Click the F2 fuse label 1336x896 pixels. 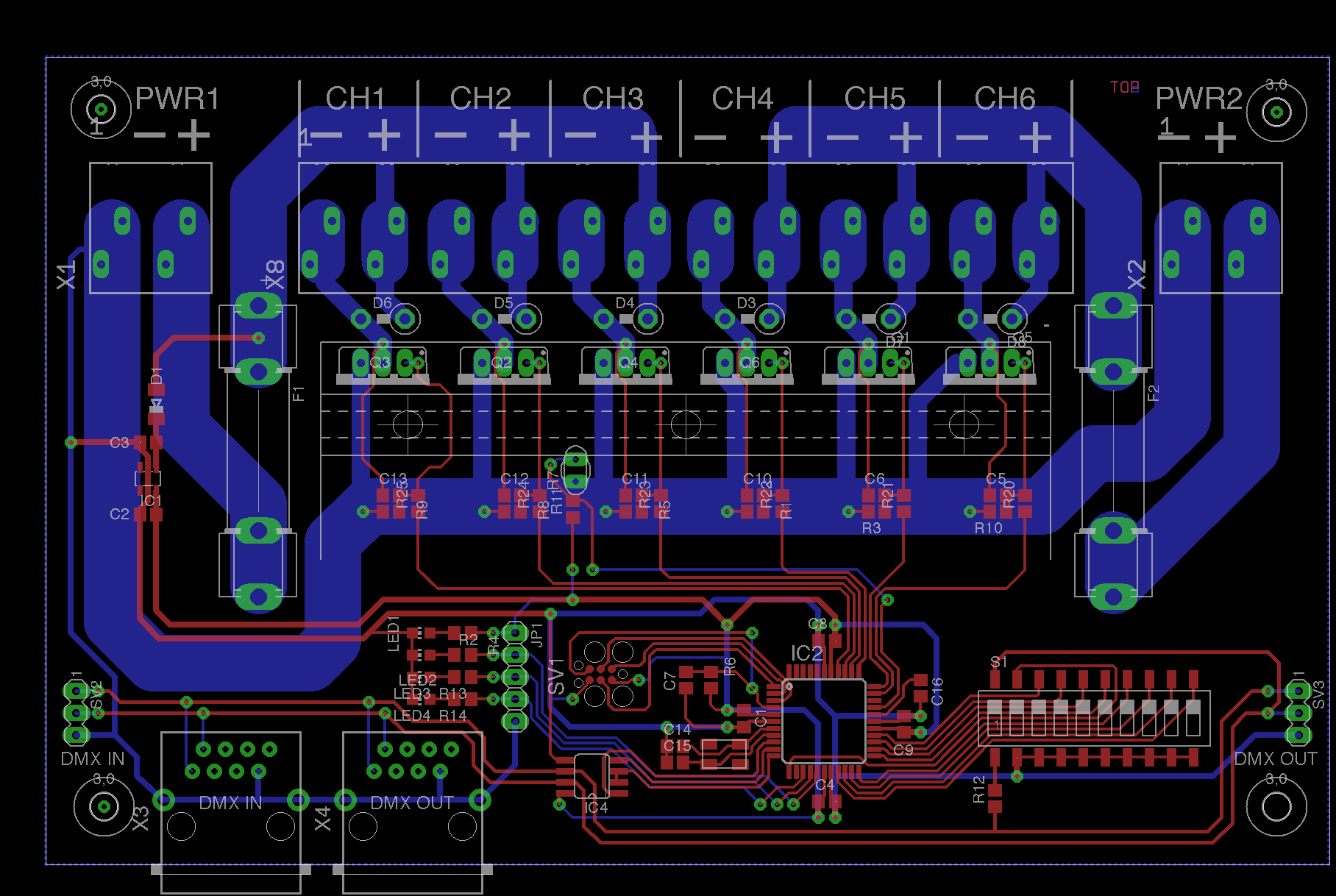point(1153,394)
